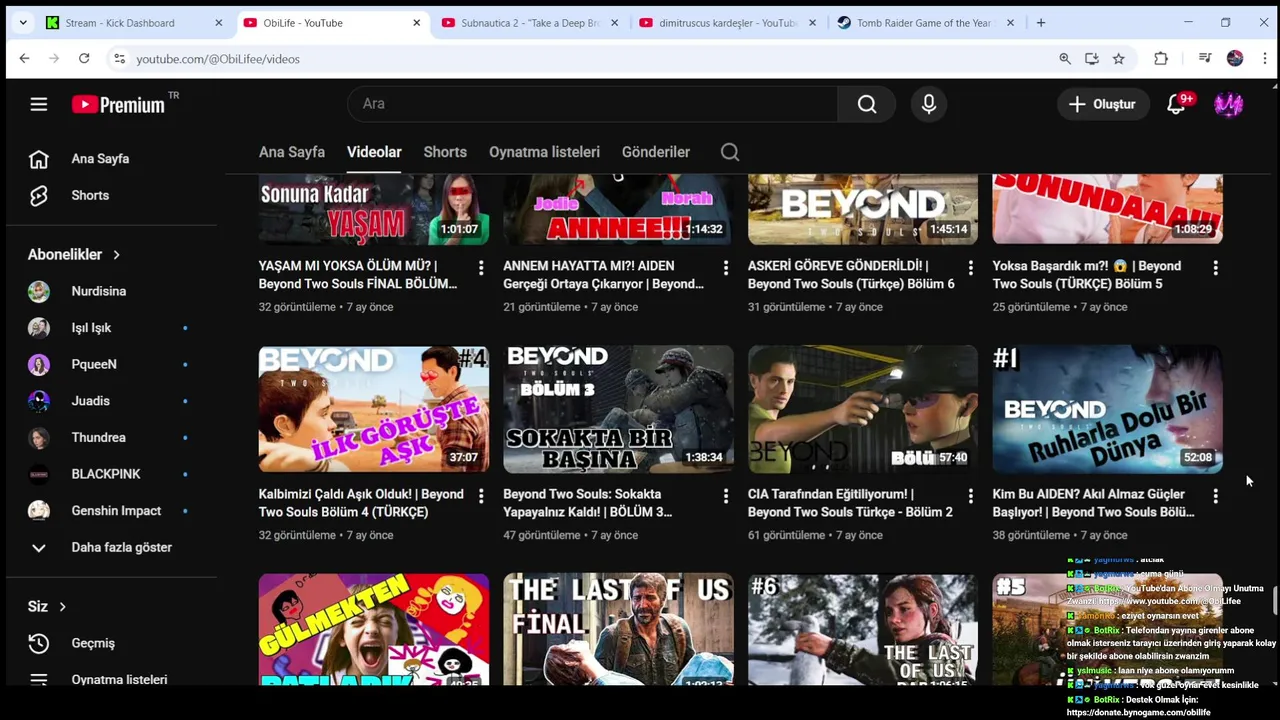Open Chrome profile avatar
Screen dimensions: 1280x720
click(1235, 59)
